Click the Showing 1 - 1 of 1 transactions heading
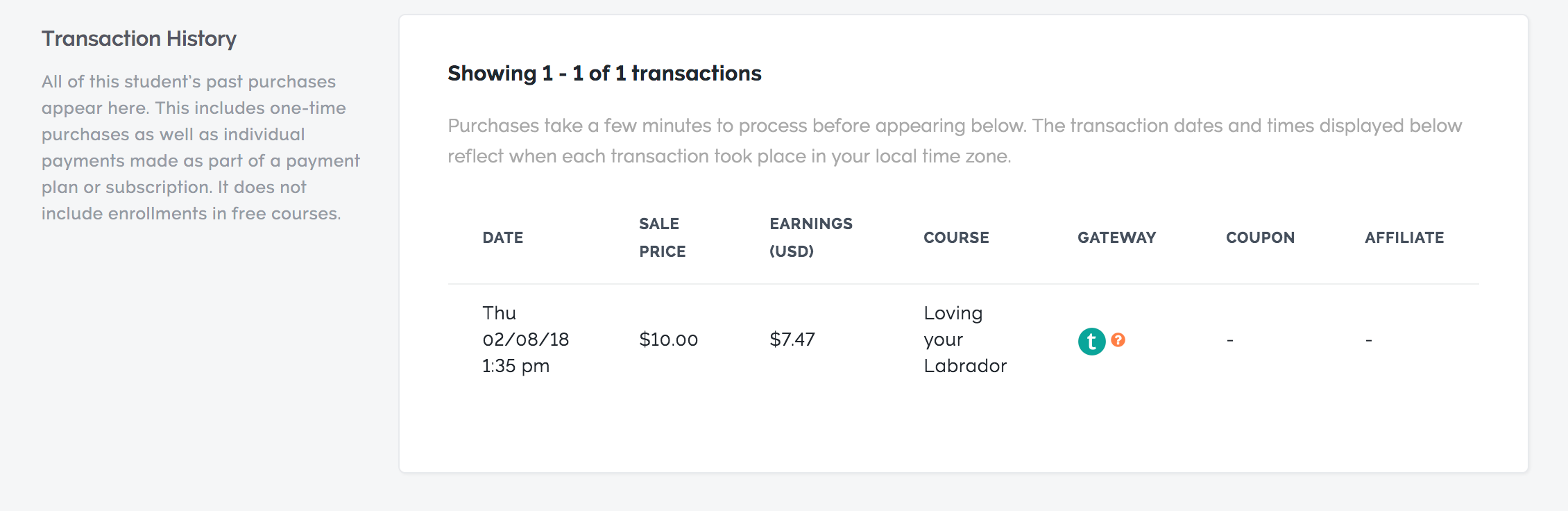This screenshot has height=511, width=1568. pyautogui.click(x=604, y=73)
